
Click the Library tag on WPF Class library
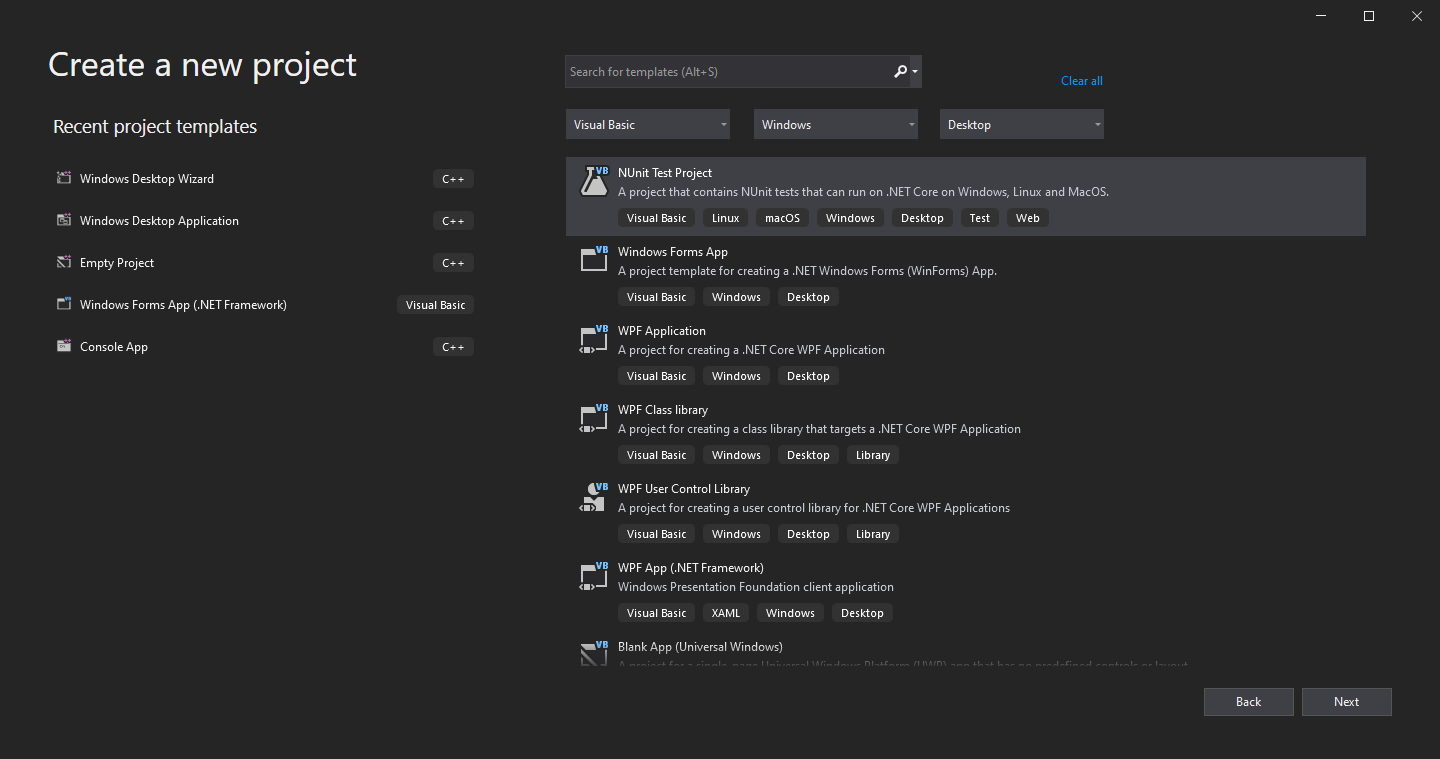(x=873, y=455)
